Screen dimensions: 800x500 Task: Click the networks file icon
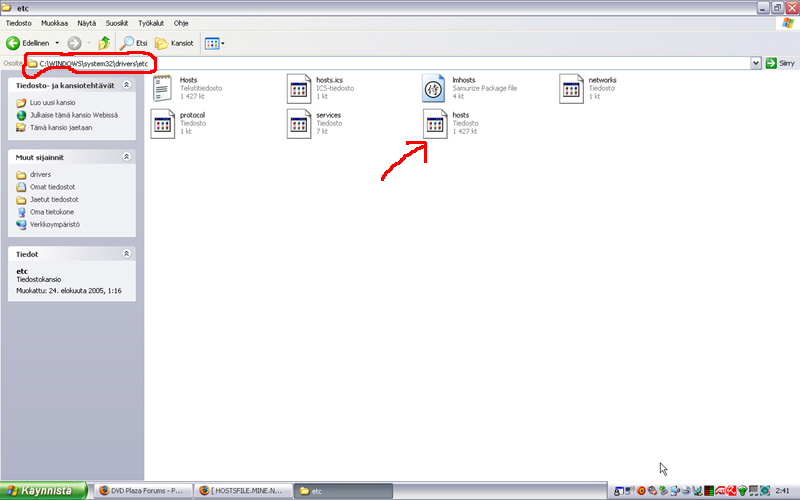tap(571, 88)
